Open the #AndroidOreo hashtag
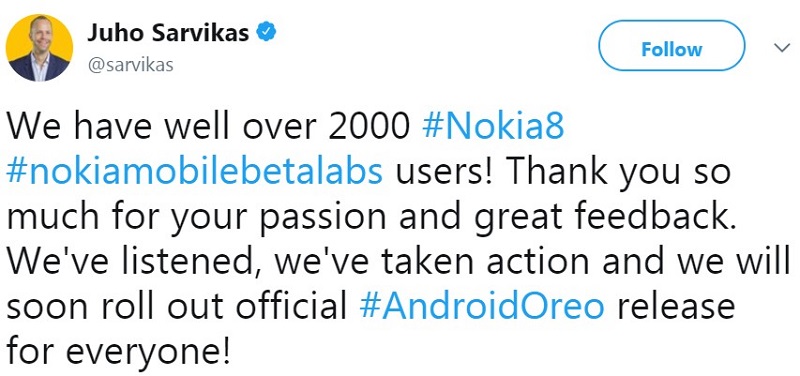 (482, 306)
